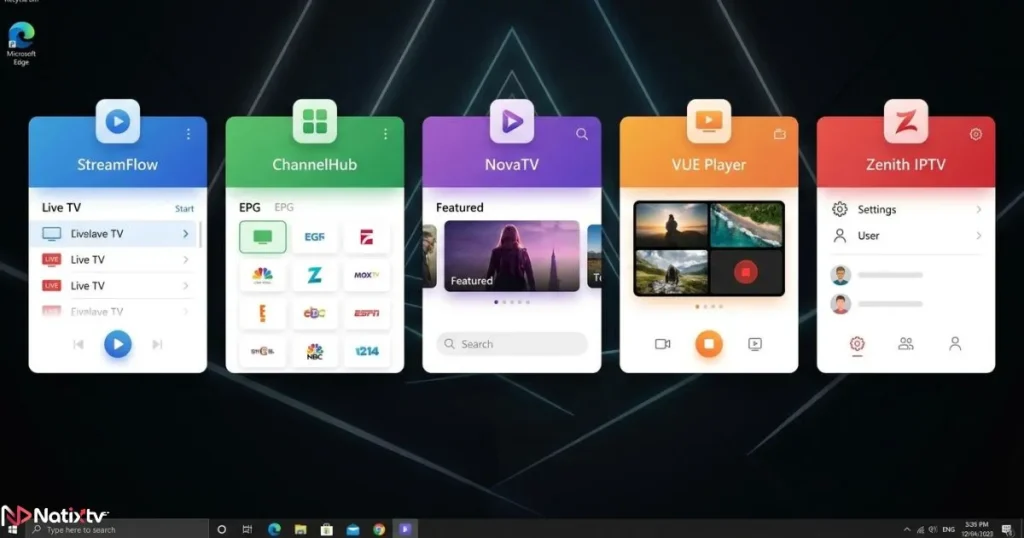Select the first user avatar in Zenith

840,275
